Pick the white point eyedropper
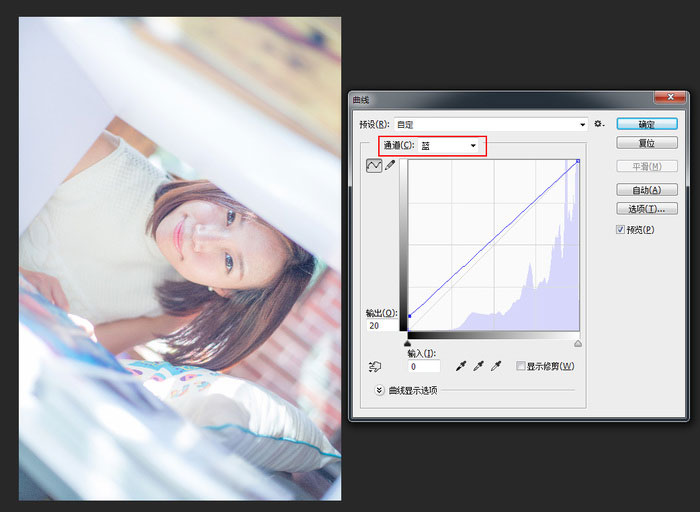The height and width of the screenshot is (512, 700). pos(496,366)
